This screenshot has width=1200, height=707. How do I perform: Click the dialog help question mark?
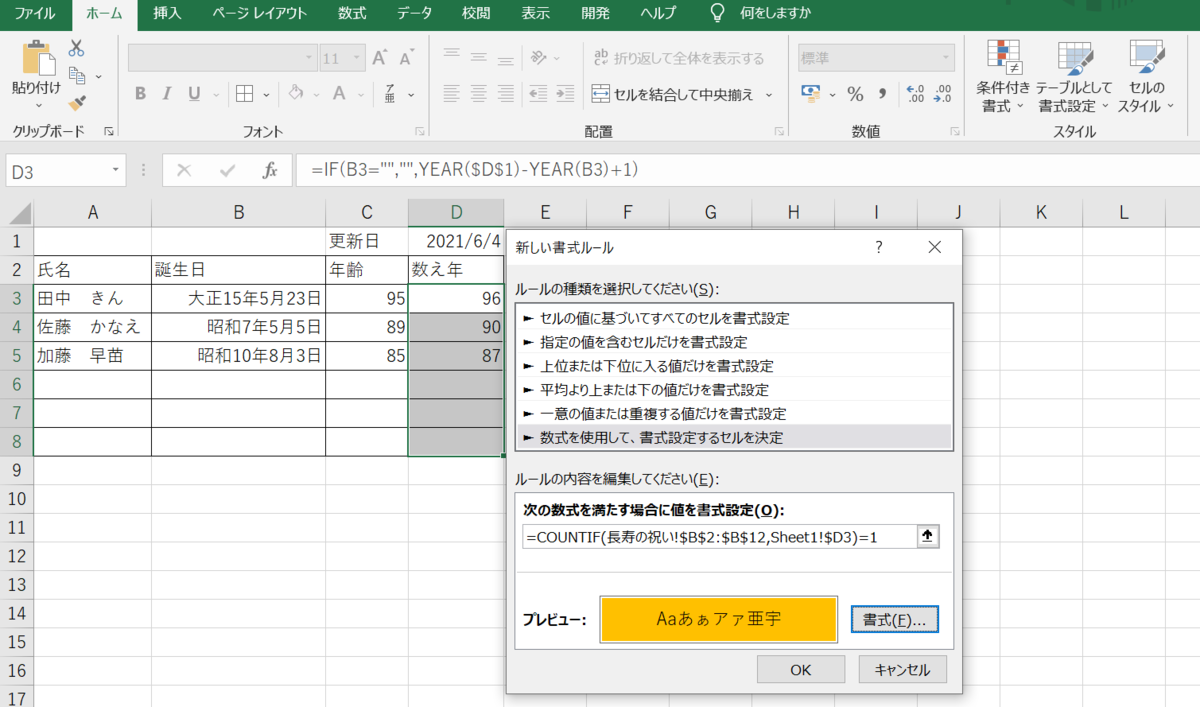tap(879, 247)
